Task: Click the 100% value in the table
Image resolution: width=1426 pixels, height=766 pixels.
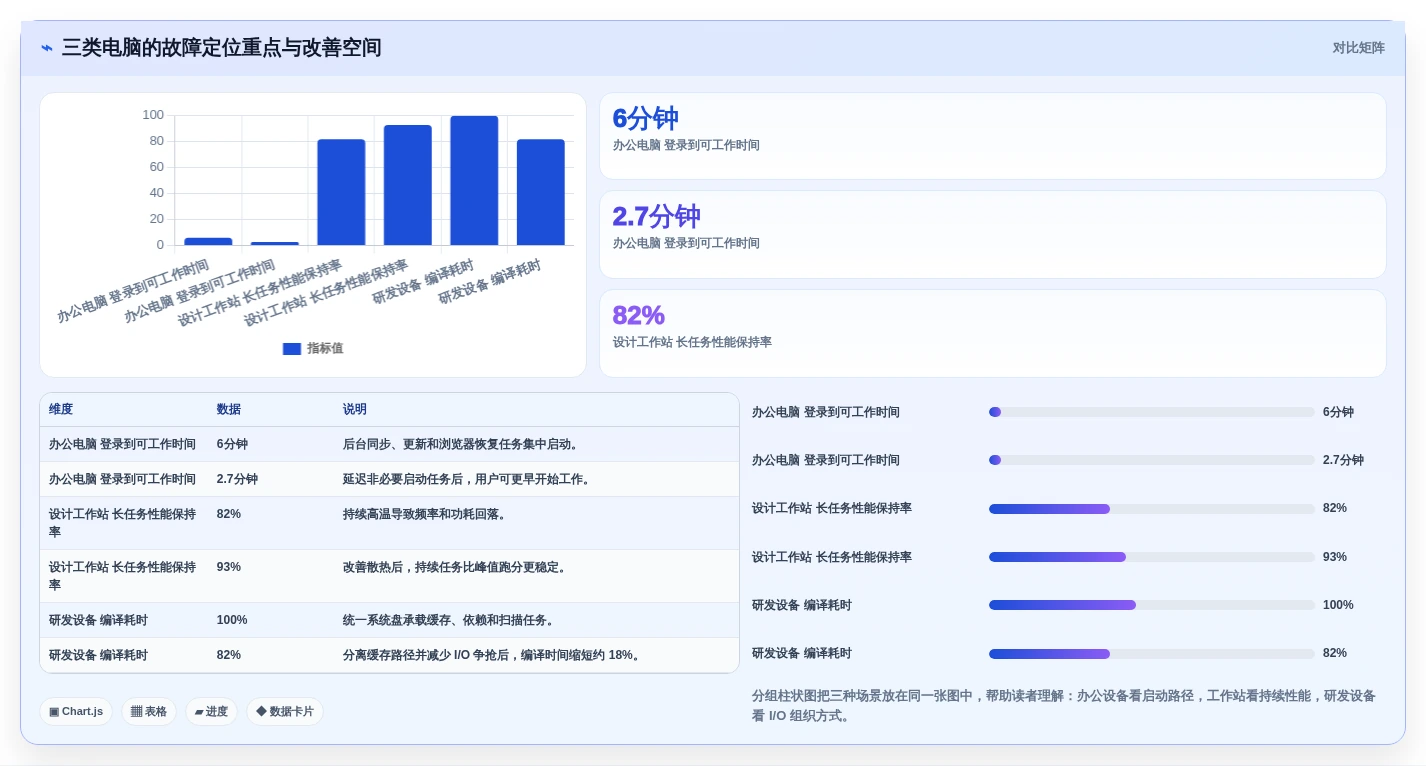Action: pos(232,621)
